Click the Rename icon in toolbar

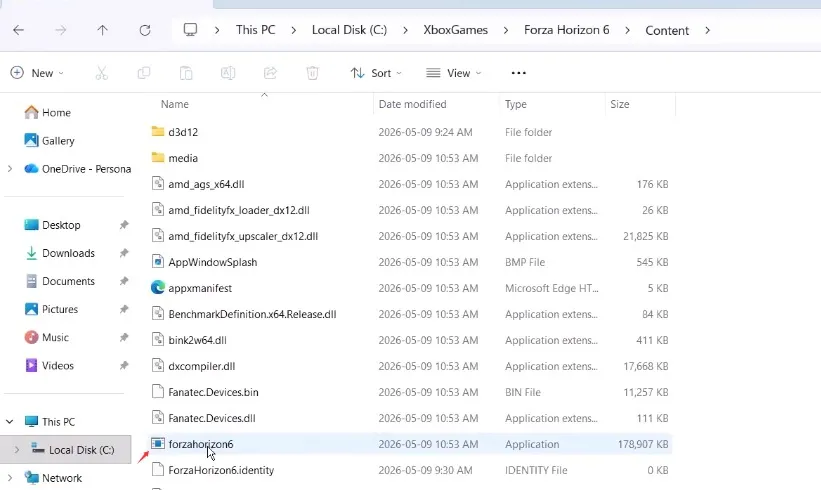(x=228, y=73)
